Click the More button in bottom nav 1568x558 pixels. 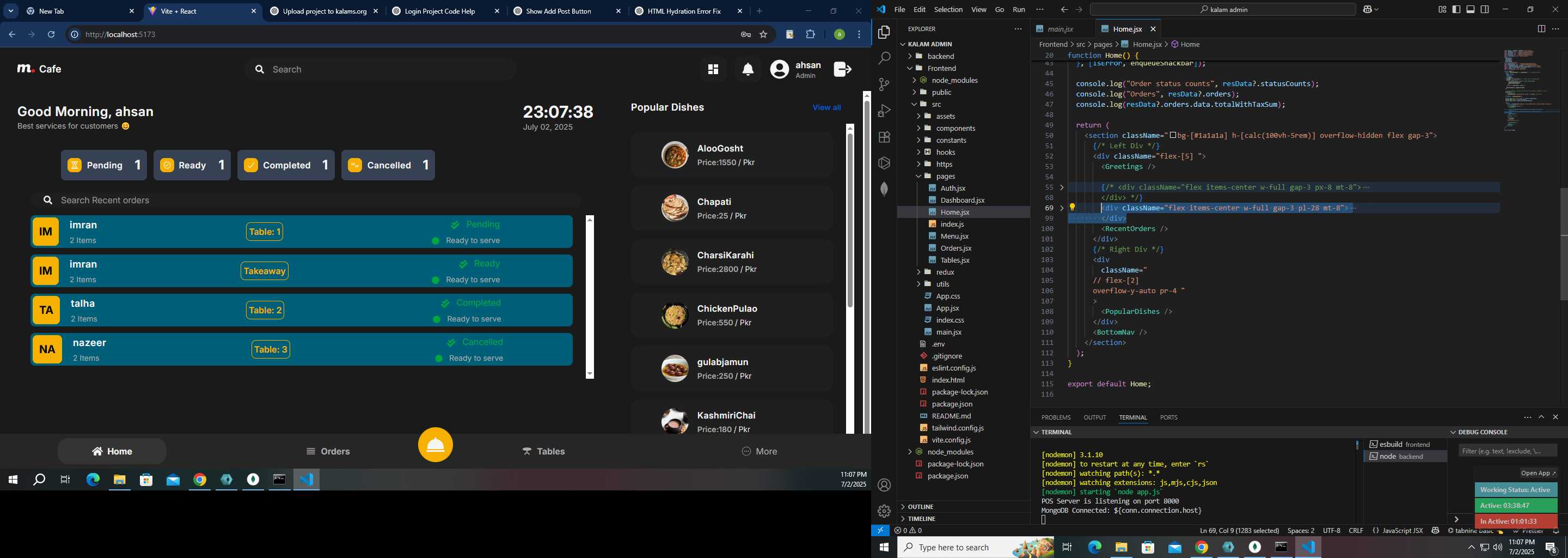pyautogui.click(x=759, y=451)
